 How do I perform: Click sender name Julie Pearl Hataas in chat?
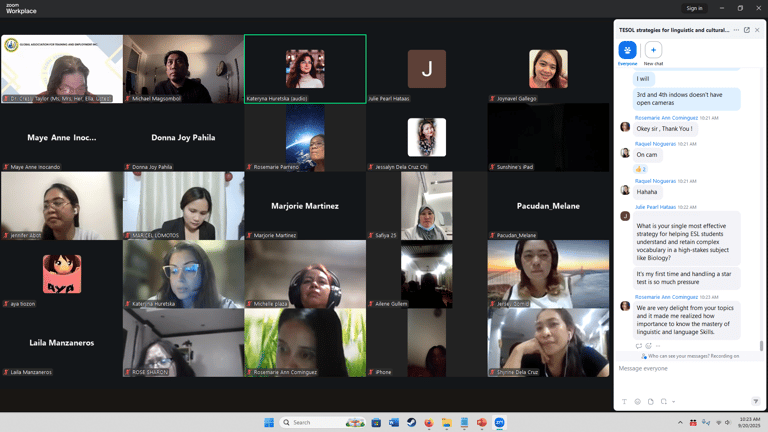pos(655,207)
